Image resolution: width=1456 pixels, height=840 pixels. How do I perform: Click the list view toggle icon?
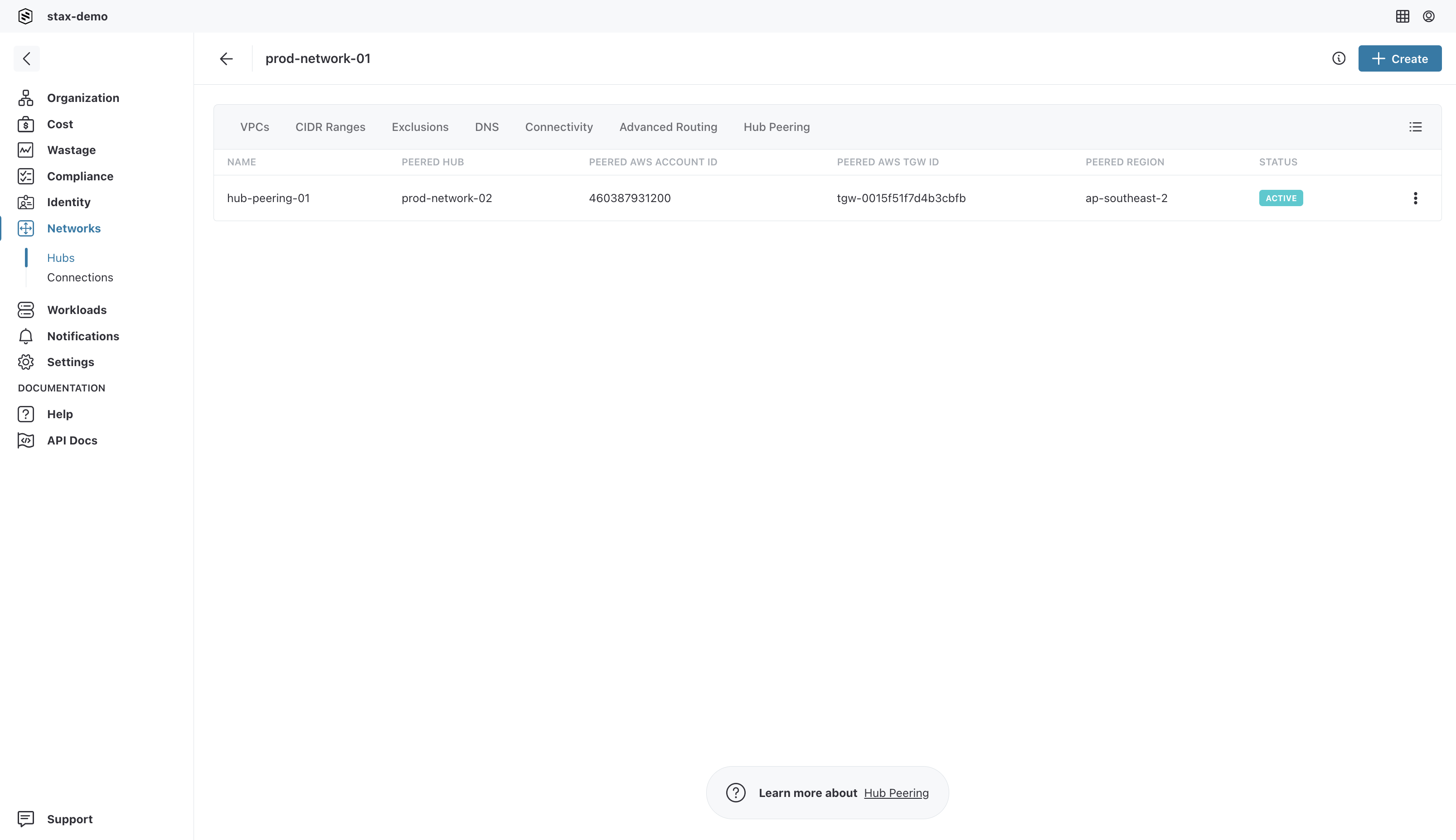(x=1416, y=127)
